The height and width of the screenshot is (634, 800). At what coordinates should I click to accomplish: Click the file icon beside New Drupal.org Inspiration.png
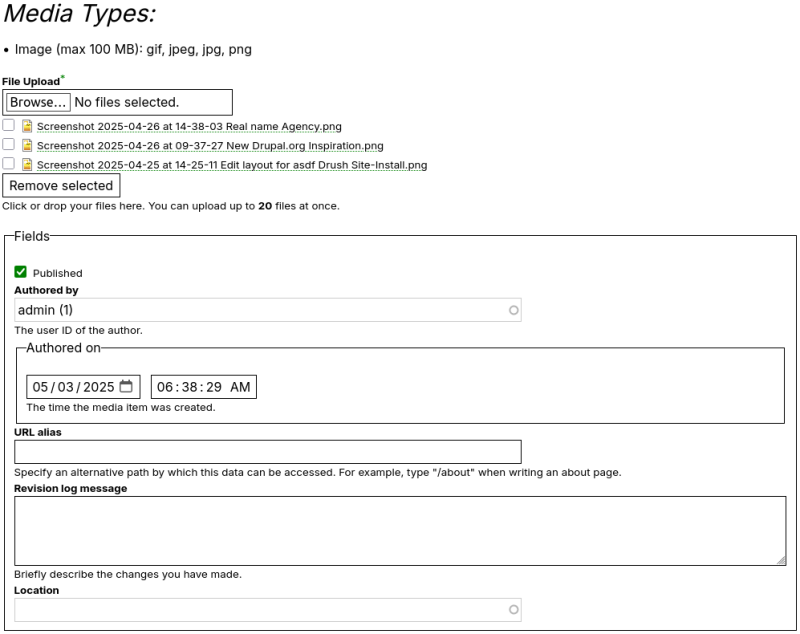(25, 145)
